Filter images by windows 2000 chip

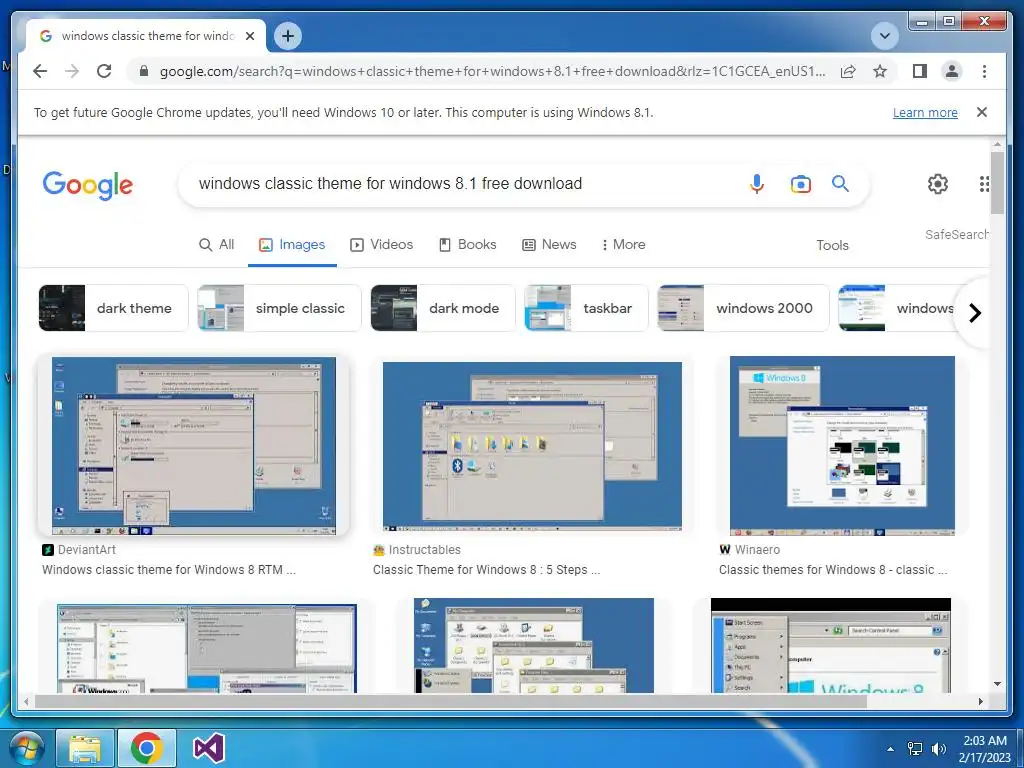click(744, 308)
